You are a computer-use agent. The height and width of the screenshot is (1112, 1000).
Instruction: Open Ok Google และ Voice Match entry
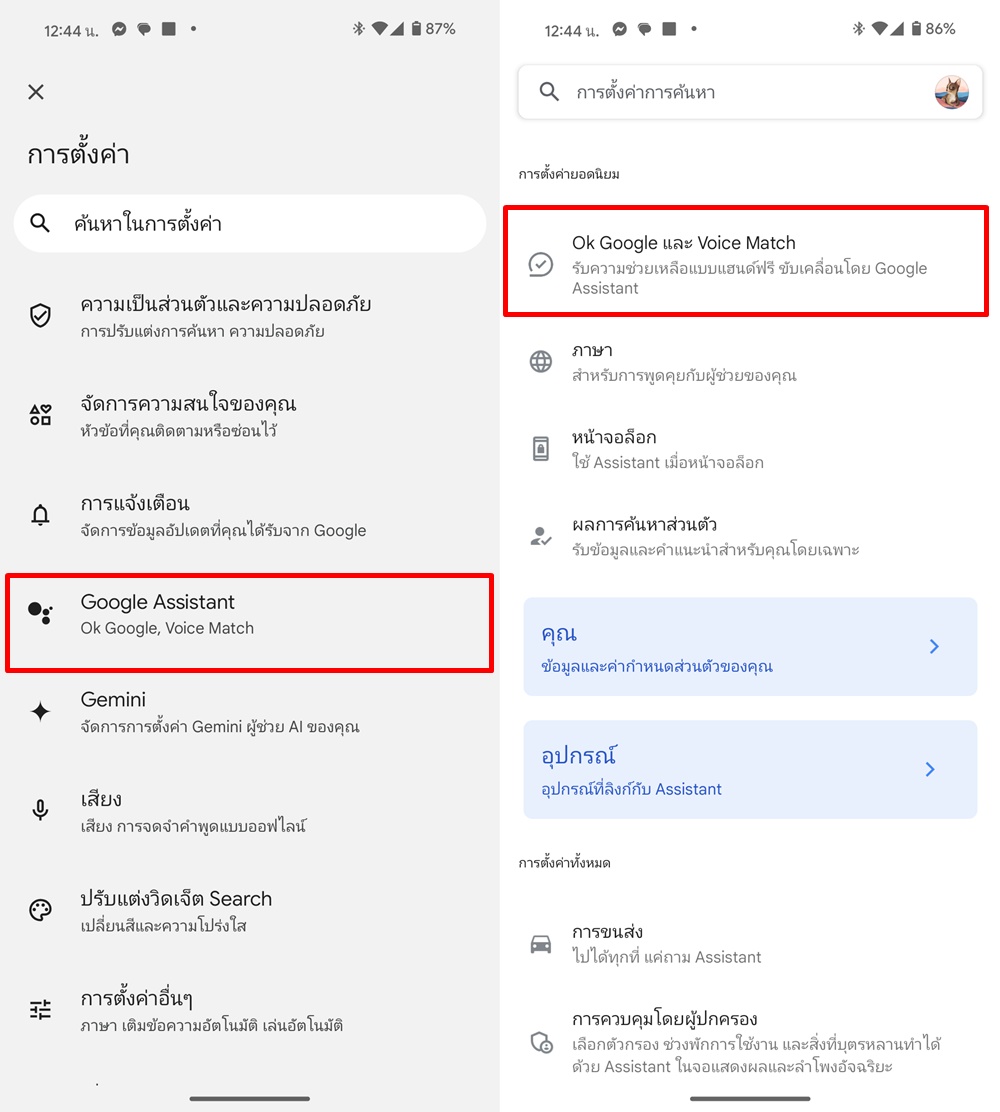745,261
